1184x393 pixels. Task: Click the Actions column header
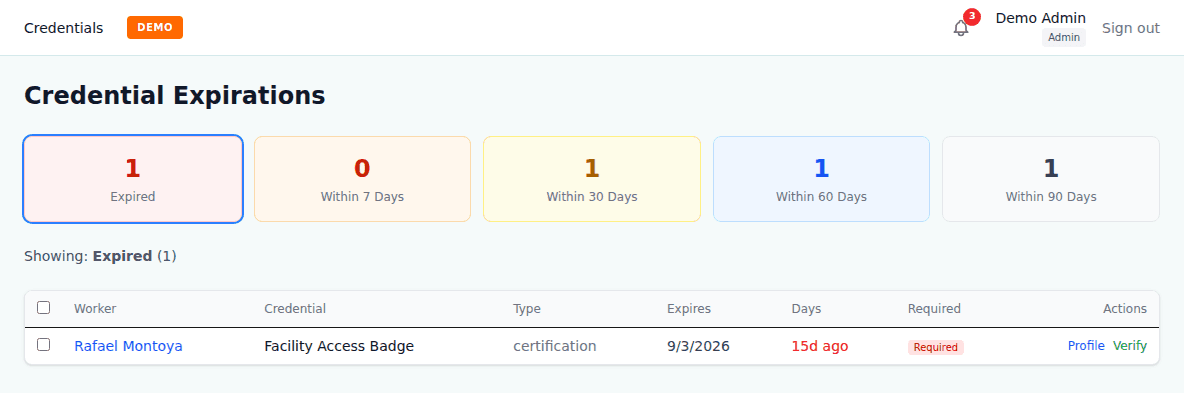[1125, 308]
